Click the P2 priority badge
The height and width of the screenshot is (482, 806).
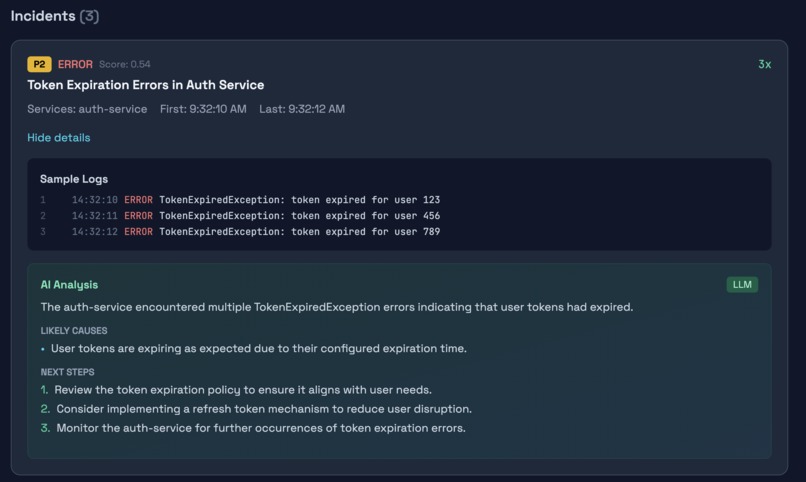[39, 64]
